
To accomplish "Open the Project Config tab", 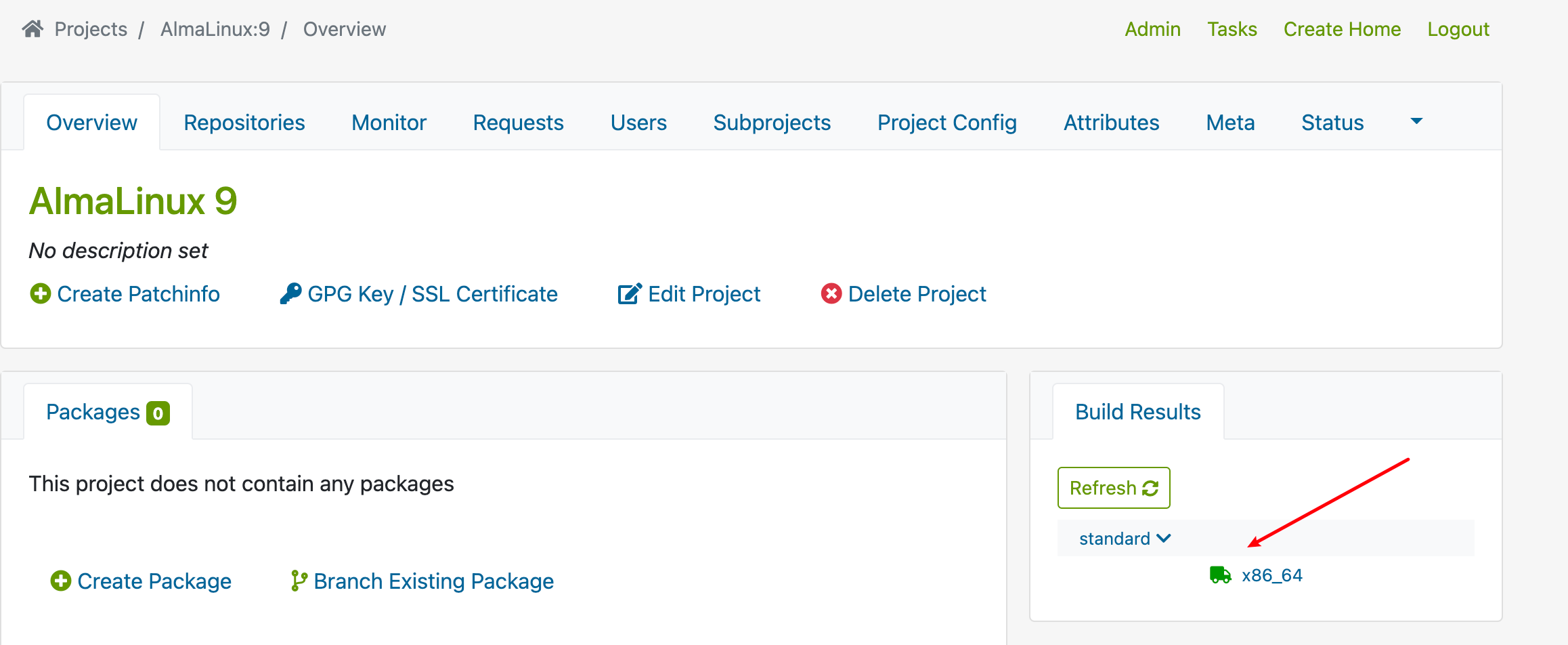I will [947, 123].
